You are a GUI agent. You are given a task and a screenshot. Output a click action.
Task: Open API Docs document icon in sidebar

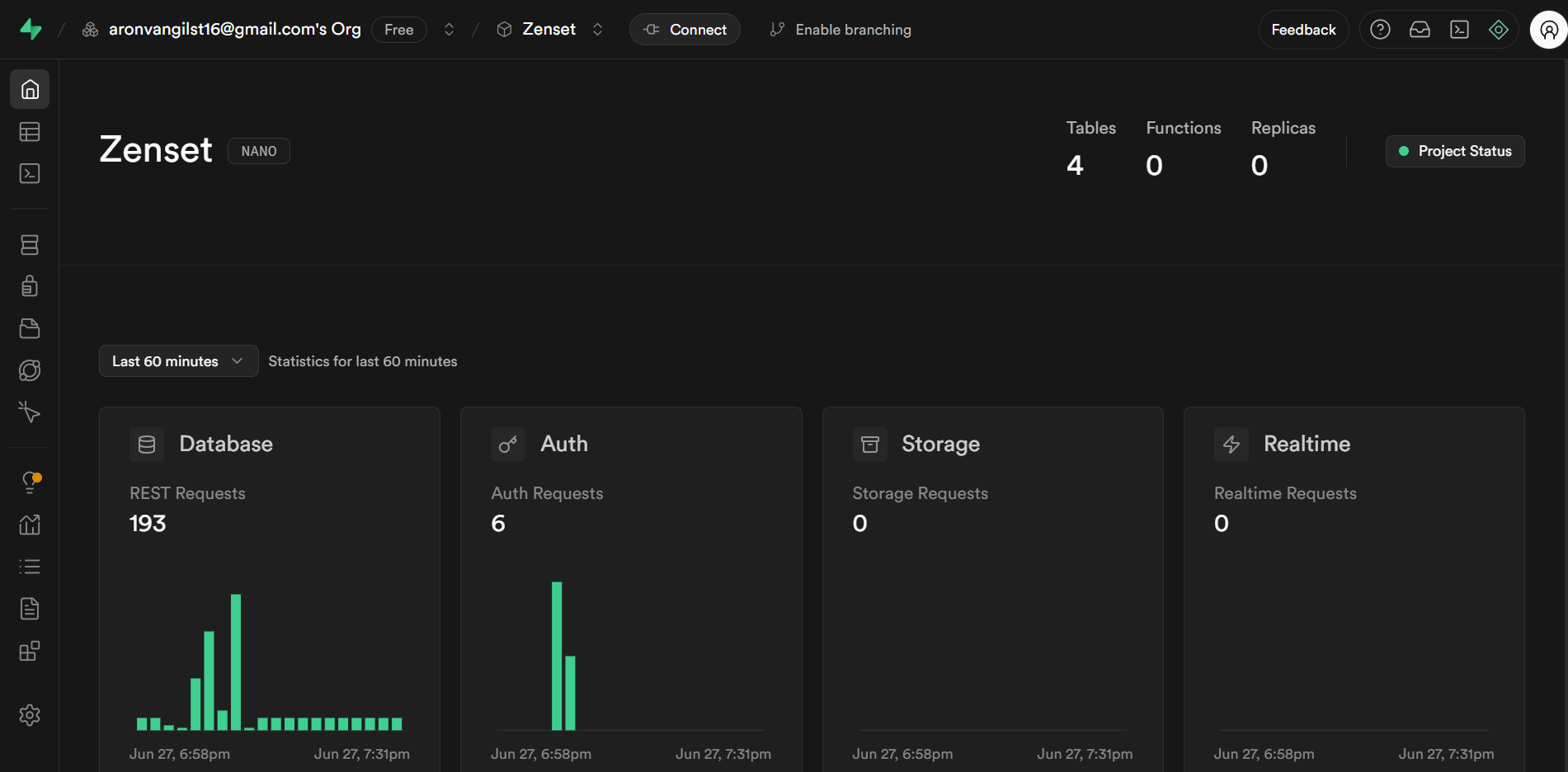(30, 609)
